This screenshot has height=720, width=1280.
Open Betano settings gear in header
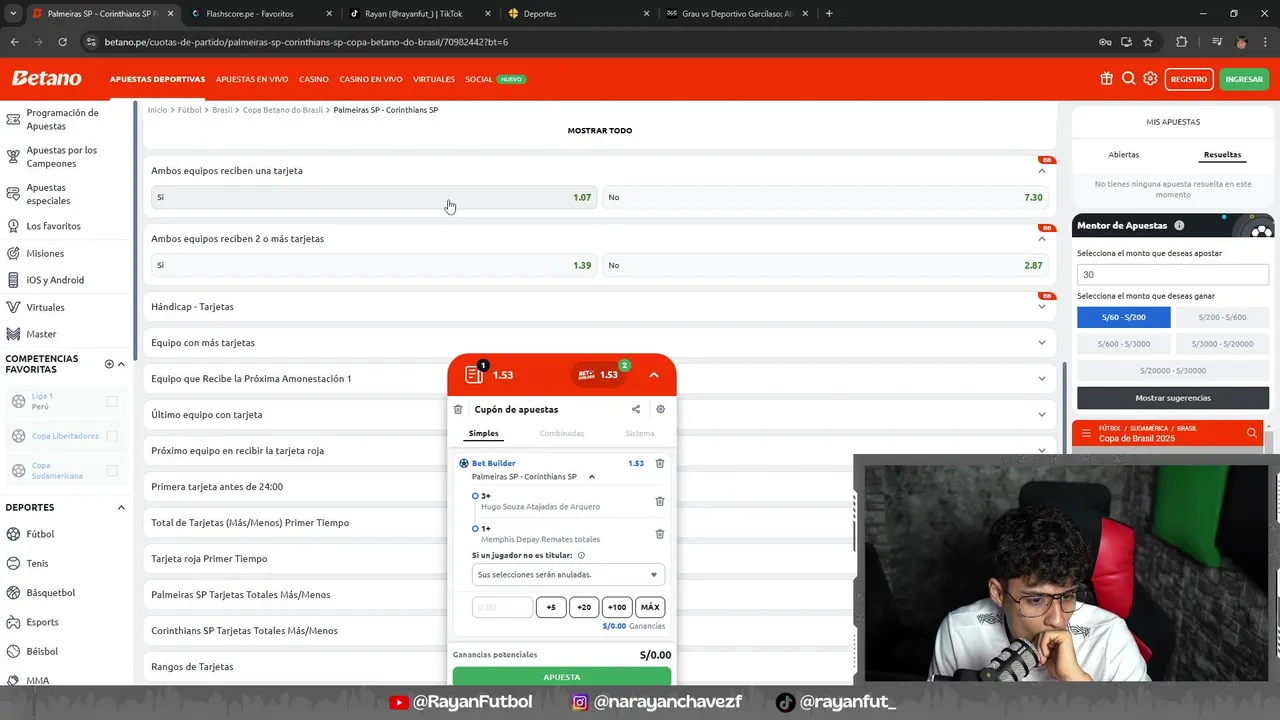pos(1150,79)
